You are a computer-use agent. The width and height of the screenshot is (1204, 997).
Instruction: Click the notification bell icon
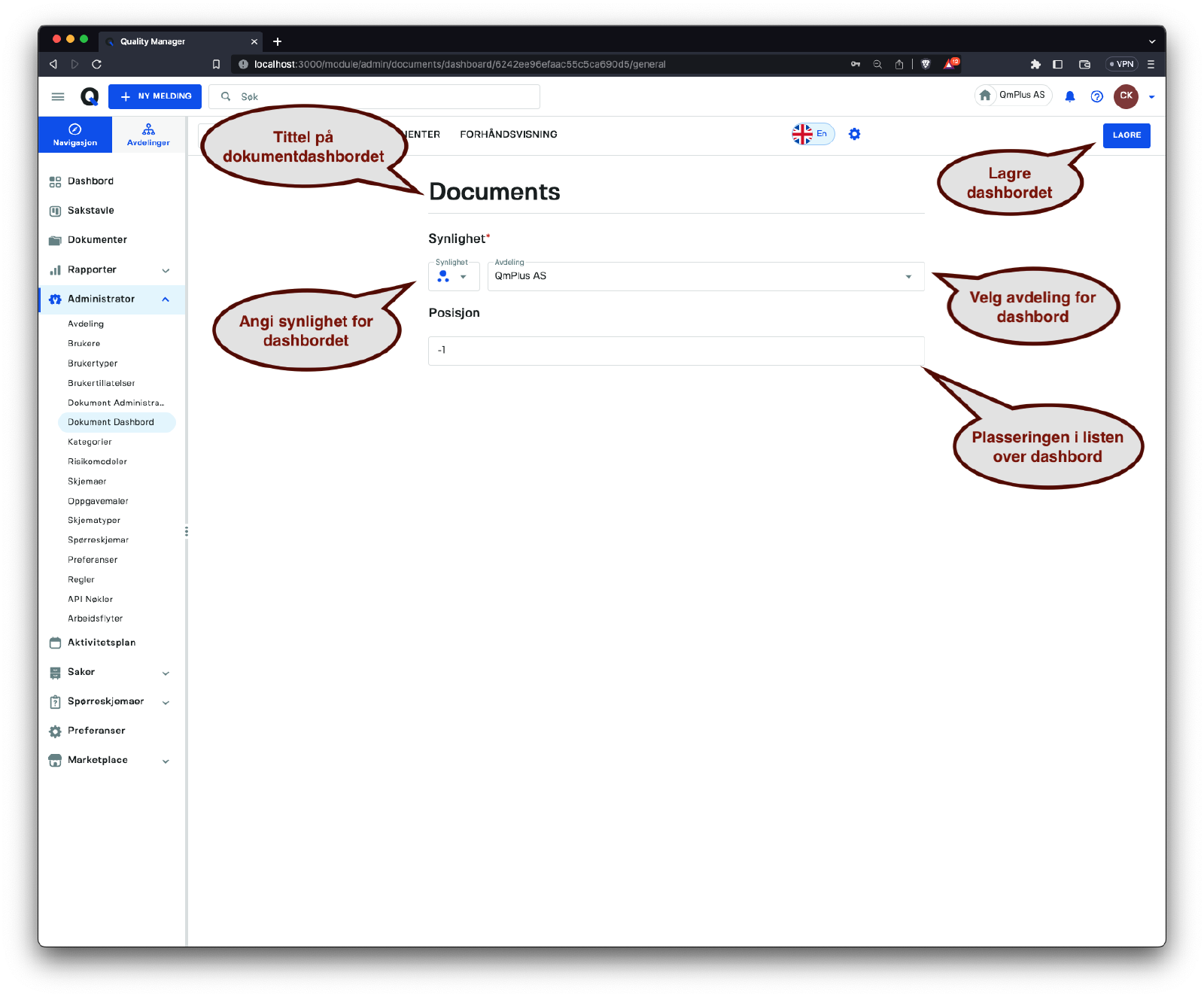(1069, 96)
